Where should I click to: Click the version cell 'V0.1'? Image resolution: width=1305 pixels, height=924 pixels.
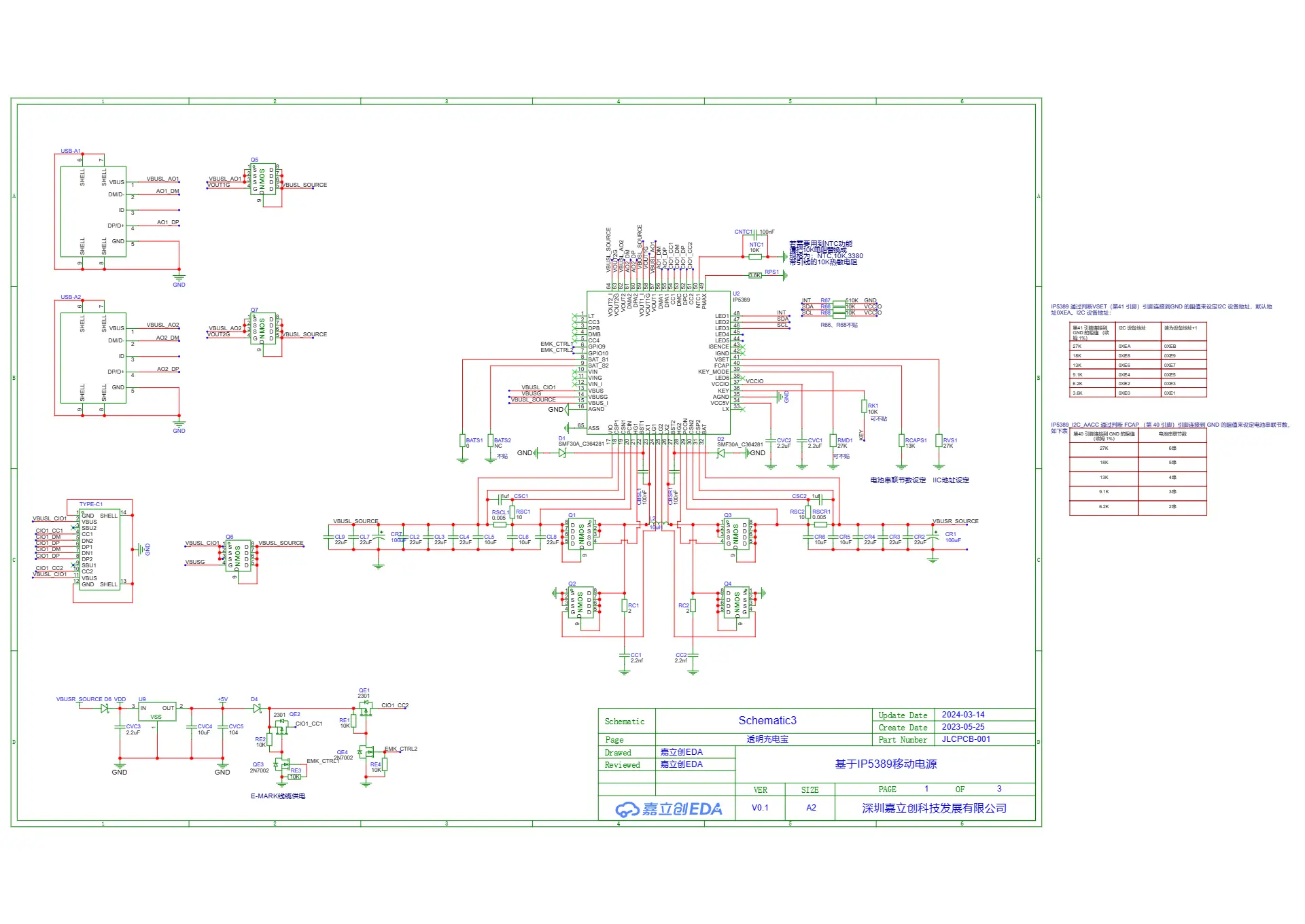click(760, 808)
